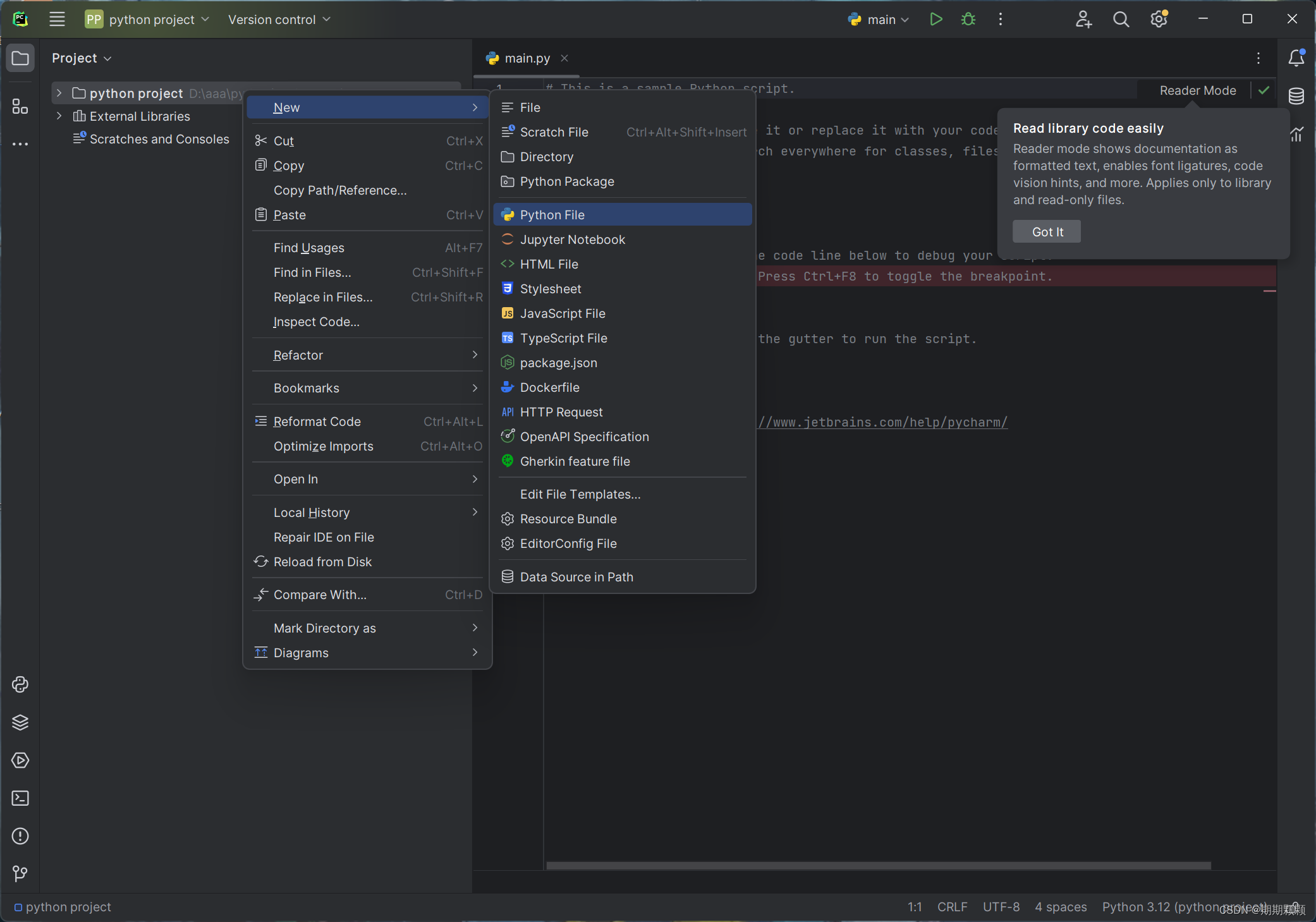Click the Code With Me user icon
The image size is (1316, 922).
1083,19
